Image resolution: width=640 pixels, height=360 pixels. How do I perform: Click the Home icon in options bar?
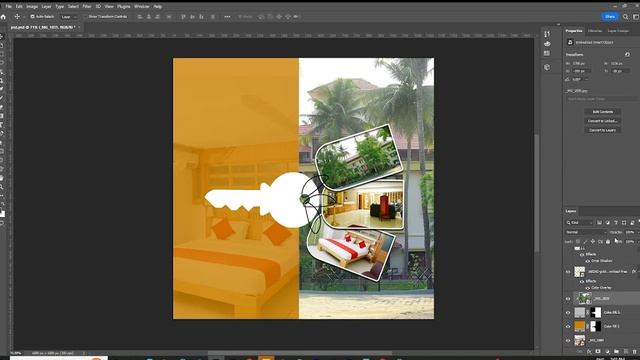(x=3, y=17)
